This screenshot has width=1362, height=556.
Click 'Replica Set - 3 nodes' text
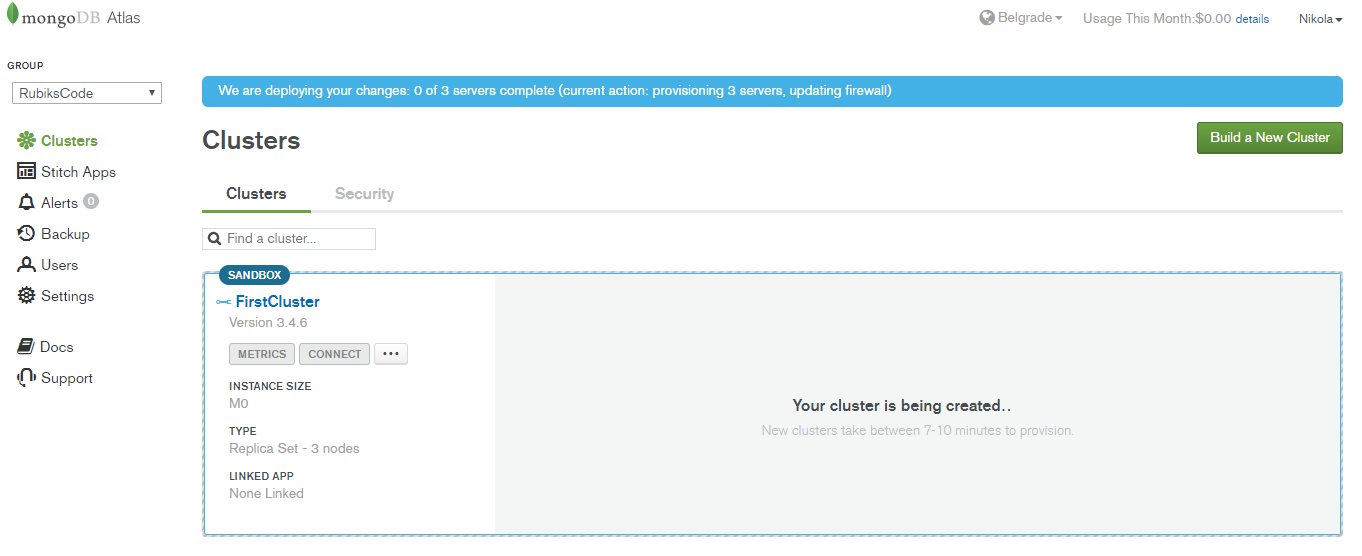click(294, 449)
